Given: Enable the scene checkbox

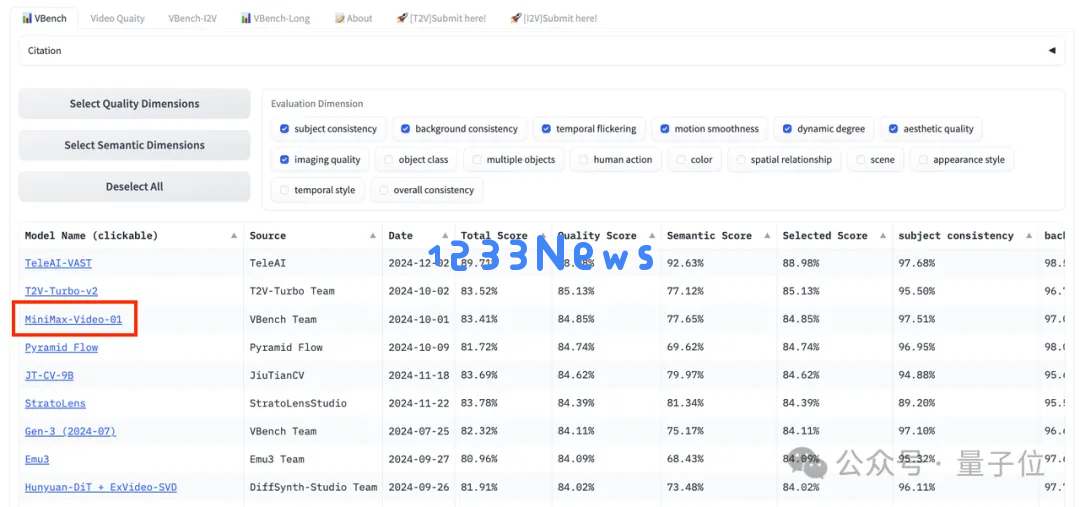Looking at the screenshot, I should [860, 160].
